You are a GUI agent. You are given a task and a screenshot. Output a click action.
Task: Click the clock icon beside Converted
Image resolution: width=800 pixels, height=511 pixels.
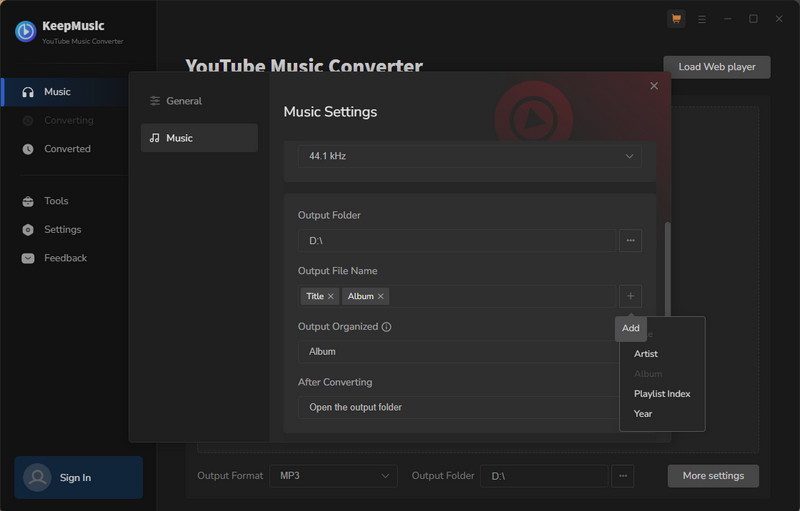(28, 149)
